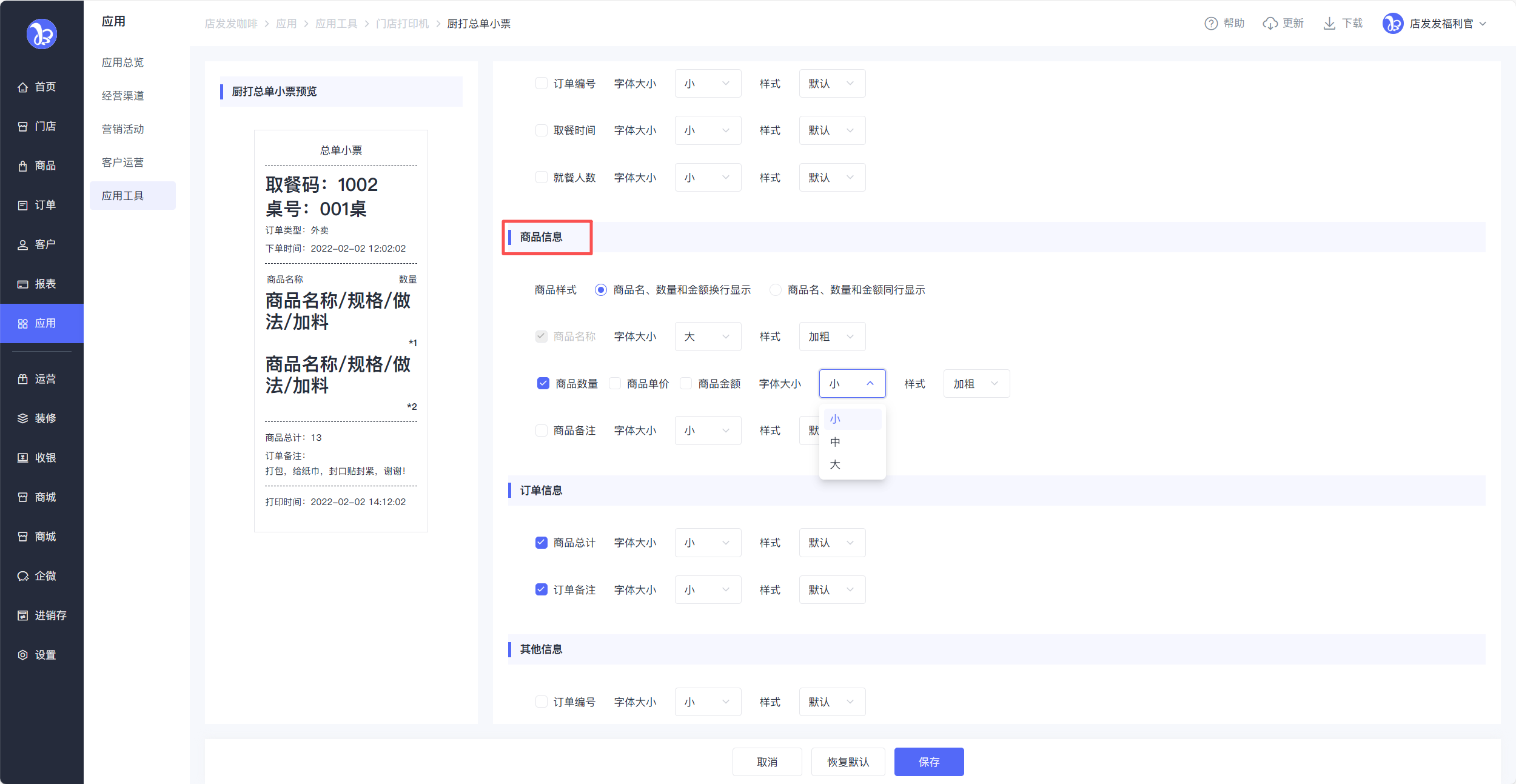Image resolution: width=1516 pixels, height=784 pixels.
Task: Select 商品名、数量和金额同行显示 radio option
Action: click(775, 290)
